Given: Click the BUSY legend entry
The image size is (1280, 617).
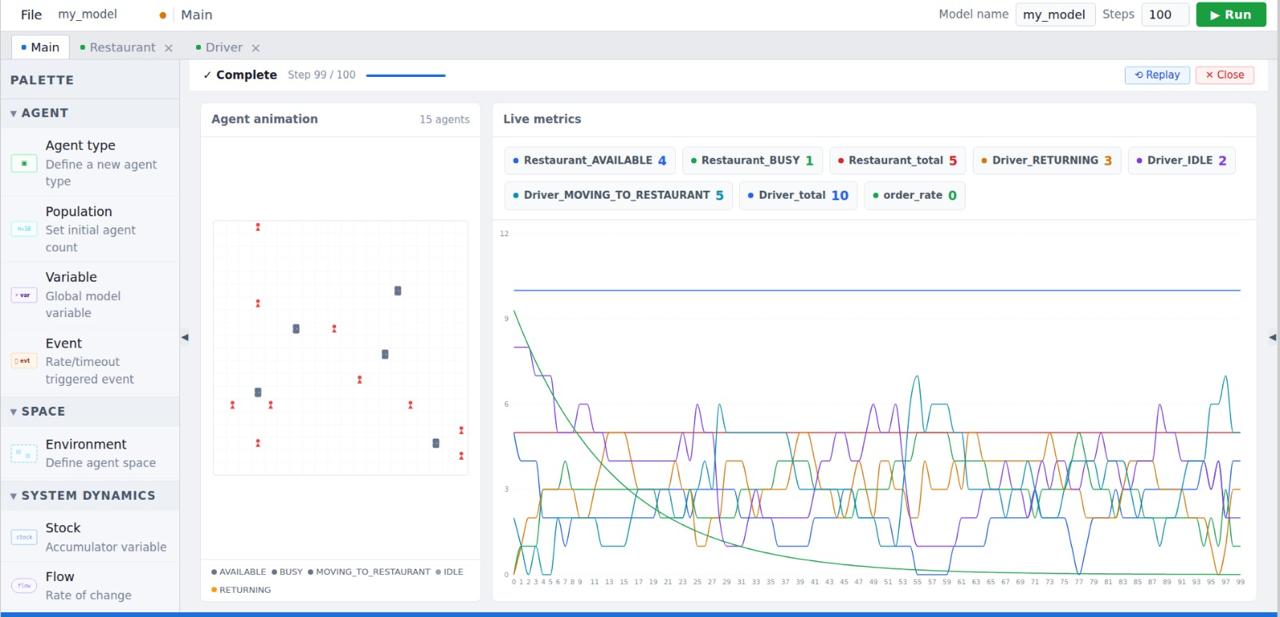Looking at the screenshot, I should click(x=287, y=572).
